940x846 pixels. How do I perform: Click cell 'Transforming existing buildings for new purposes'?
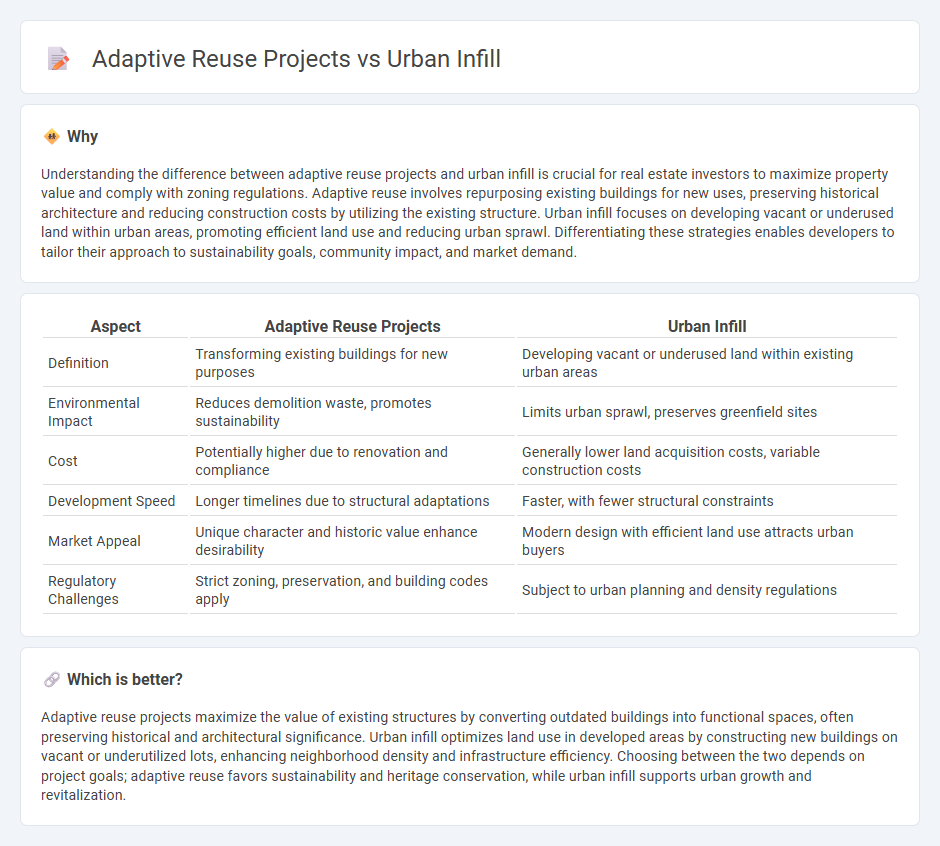(352, 363)
